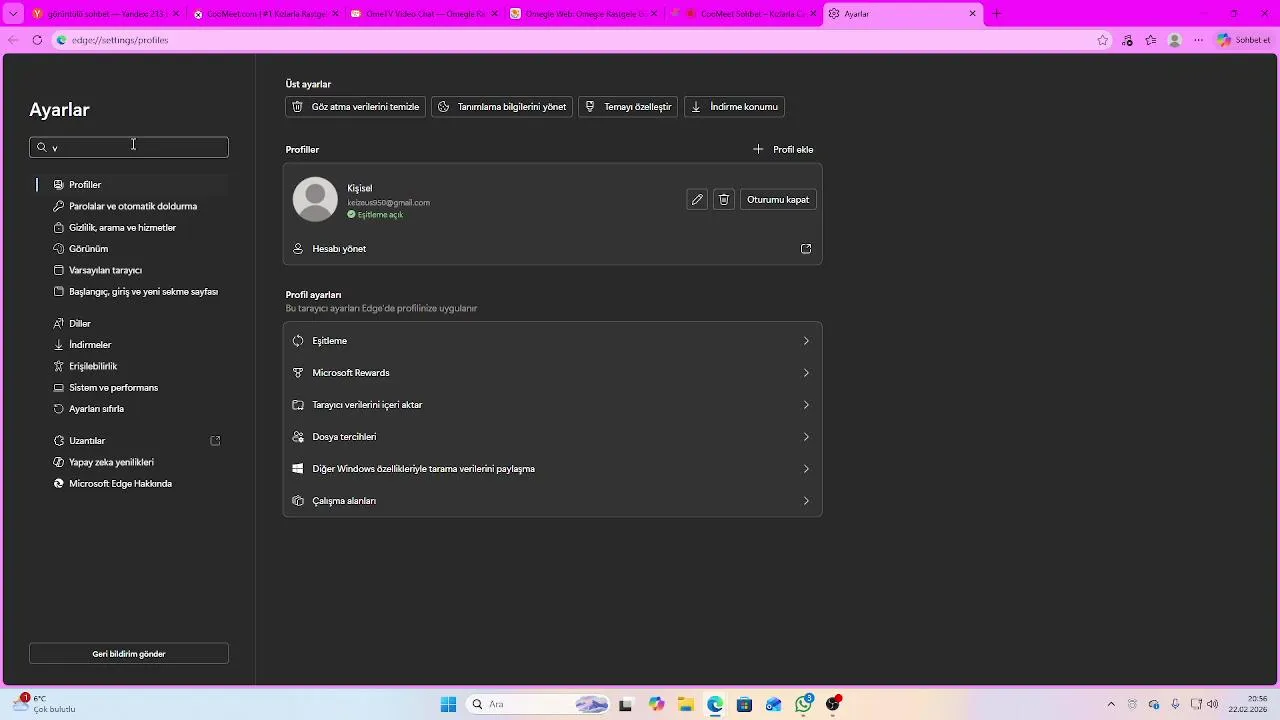The image size is (1280, 720).
Task: Show hidden system tray icons
Action: [x=1111, y=705]
